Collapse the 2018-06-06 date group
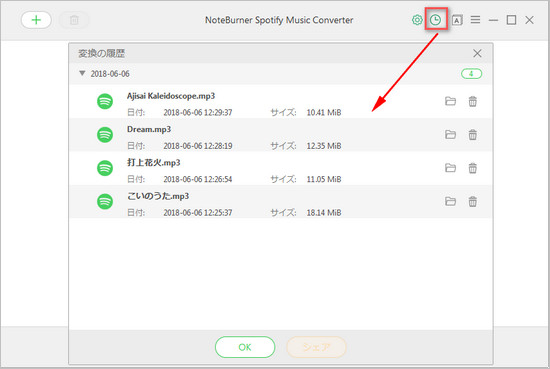The width and height of the screenshot is (550, 369). (82, 73)
